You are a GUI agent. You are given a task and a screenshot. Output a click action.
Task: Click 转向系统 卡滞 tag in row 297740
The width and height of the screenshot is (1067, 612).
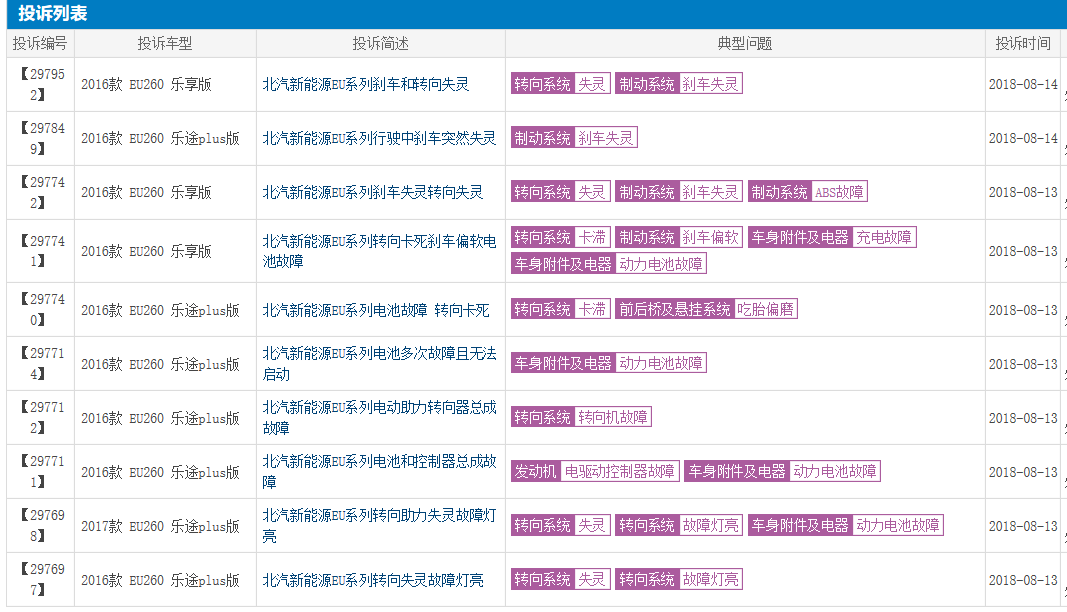561,309
